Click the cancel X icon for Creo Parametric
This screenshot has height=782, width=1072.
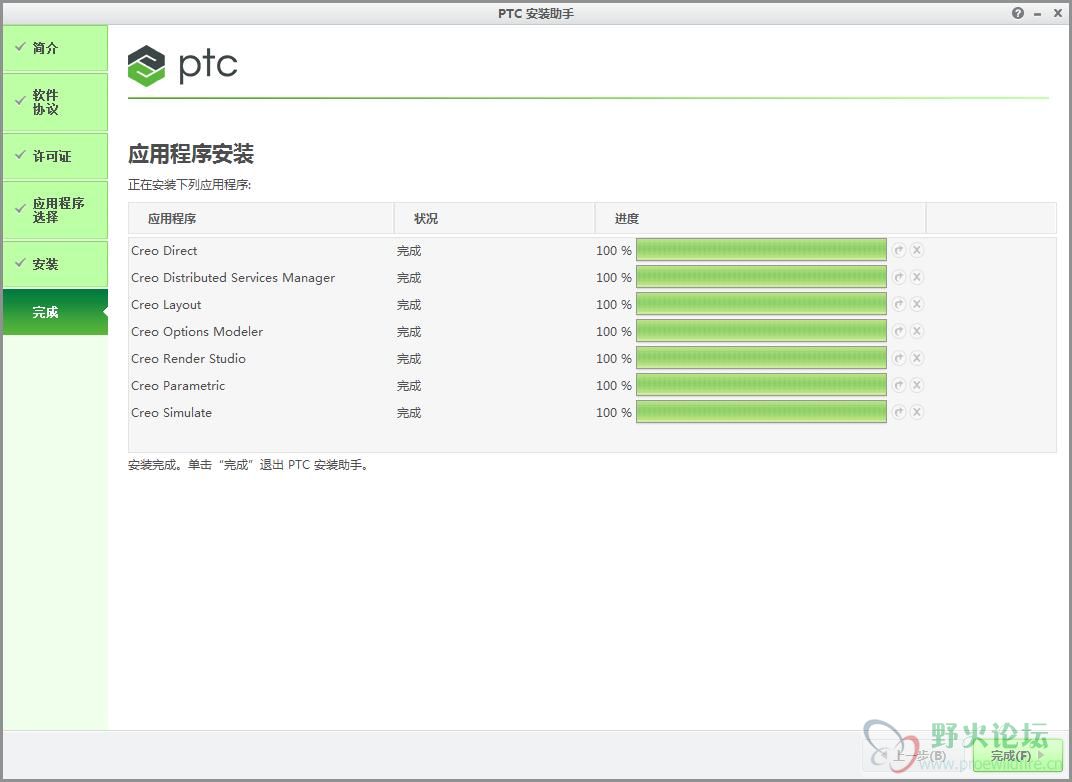click(917, 385)
